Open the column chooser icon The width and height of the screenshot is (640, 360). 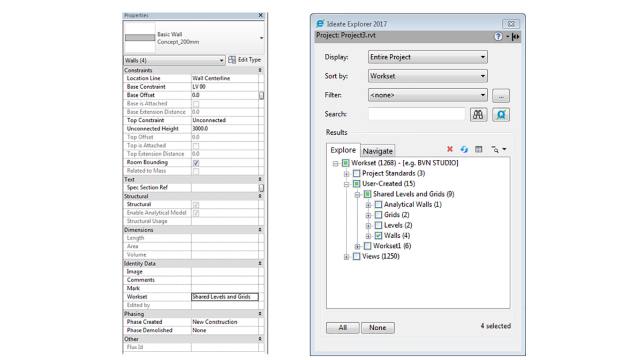pos(479,149)
